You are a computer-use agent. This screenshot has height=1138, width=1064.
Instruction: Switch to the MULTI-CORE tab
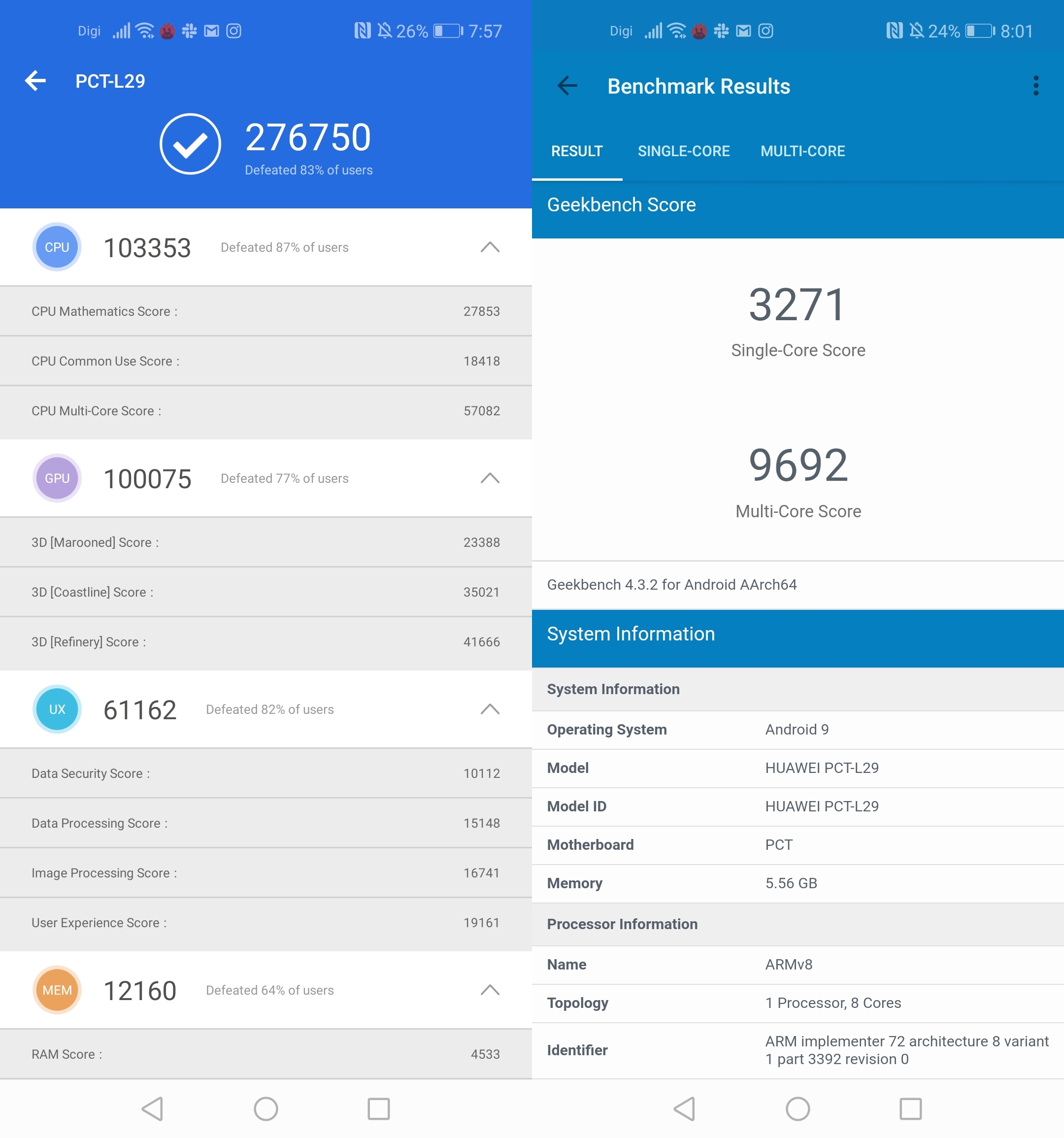click(802, 151)
